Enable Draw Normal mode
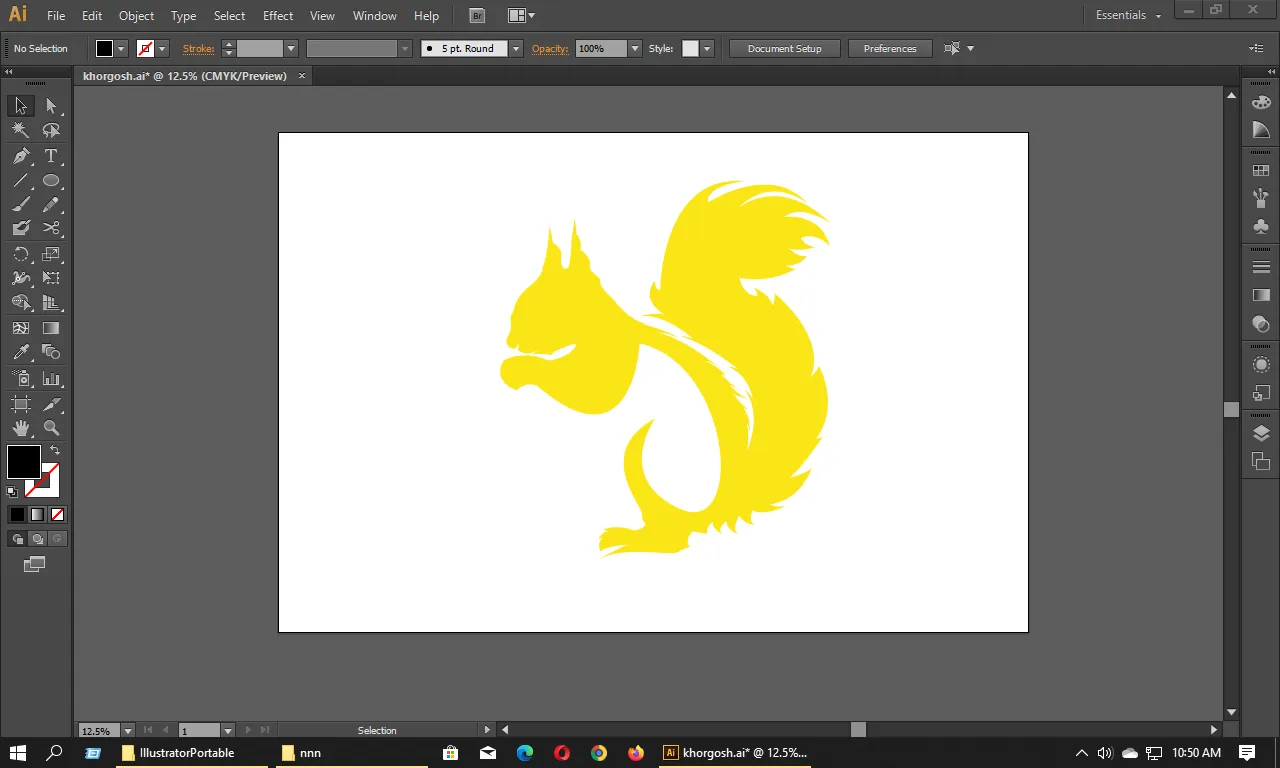1280x768 pixels. [17, 539]
